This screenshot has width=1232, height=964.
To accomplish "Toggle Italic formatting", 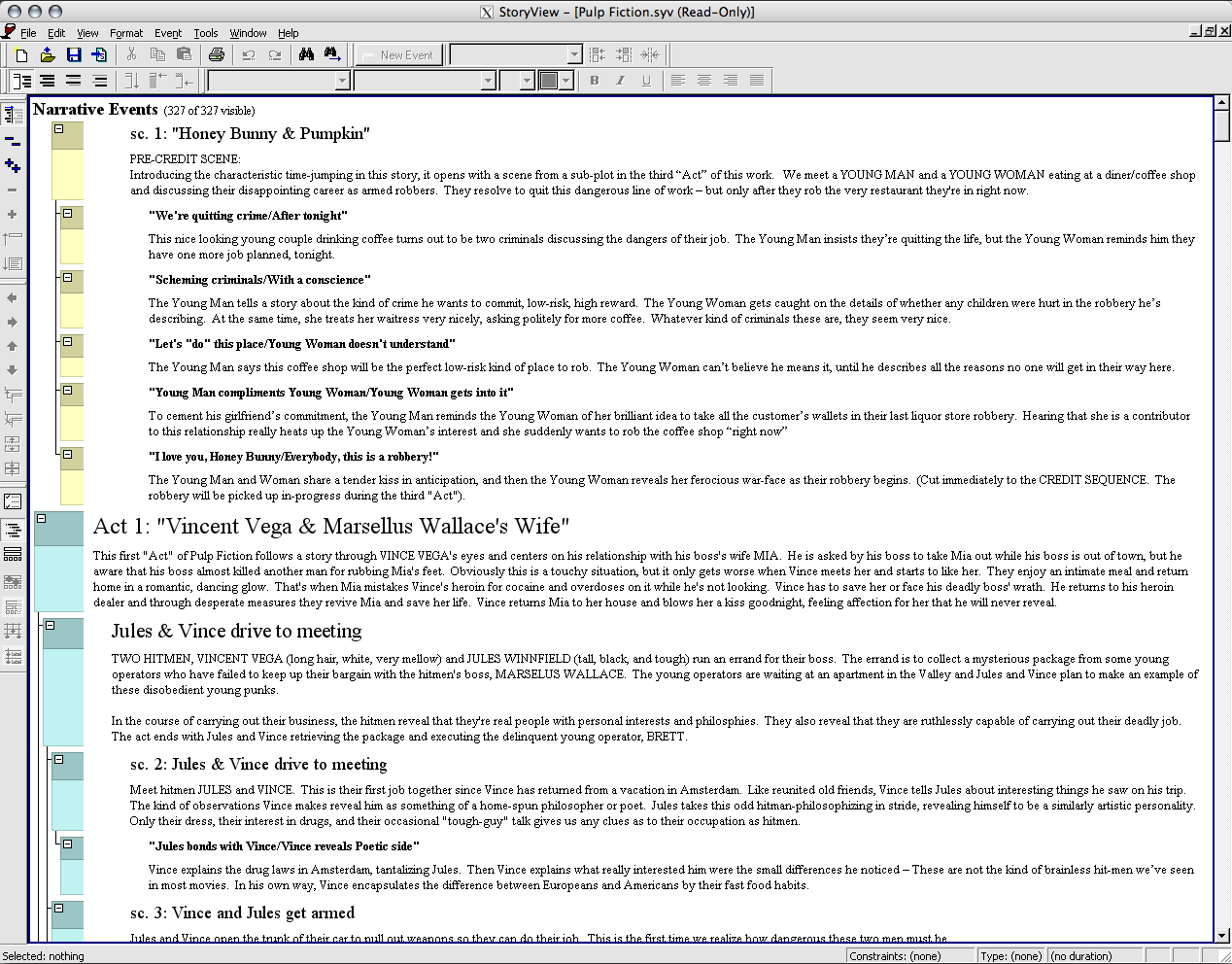I will pos(620,80).
